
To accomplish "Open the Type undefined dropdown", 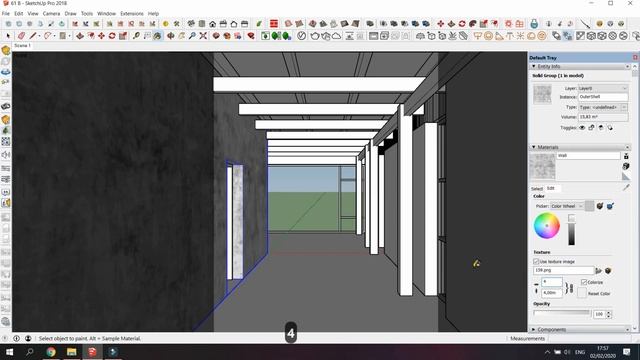I will [x=603, y=107].
